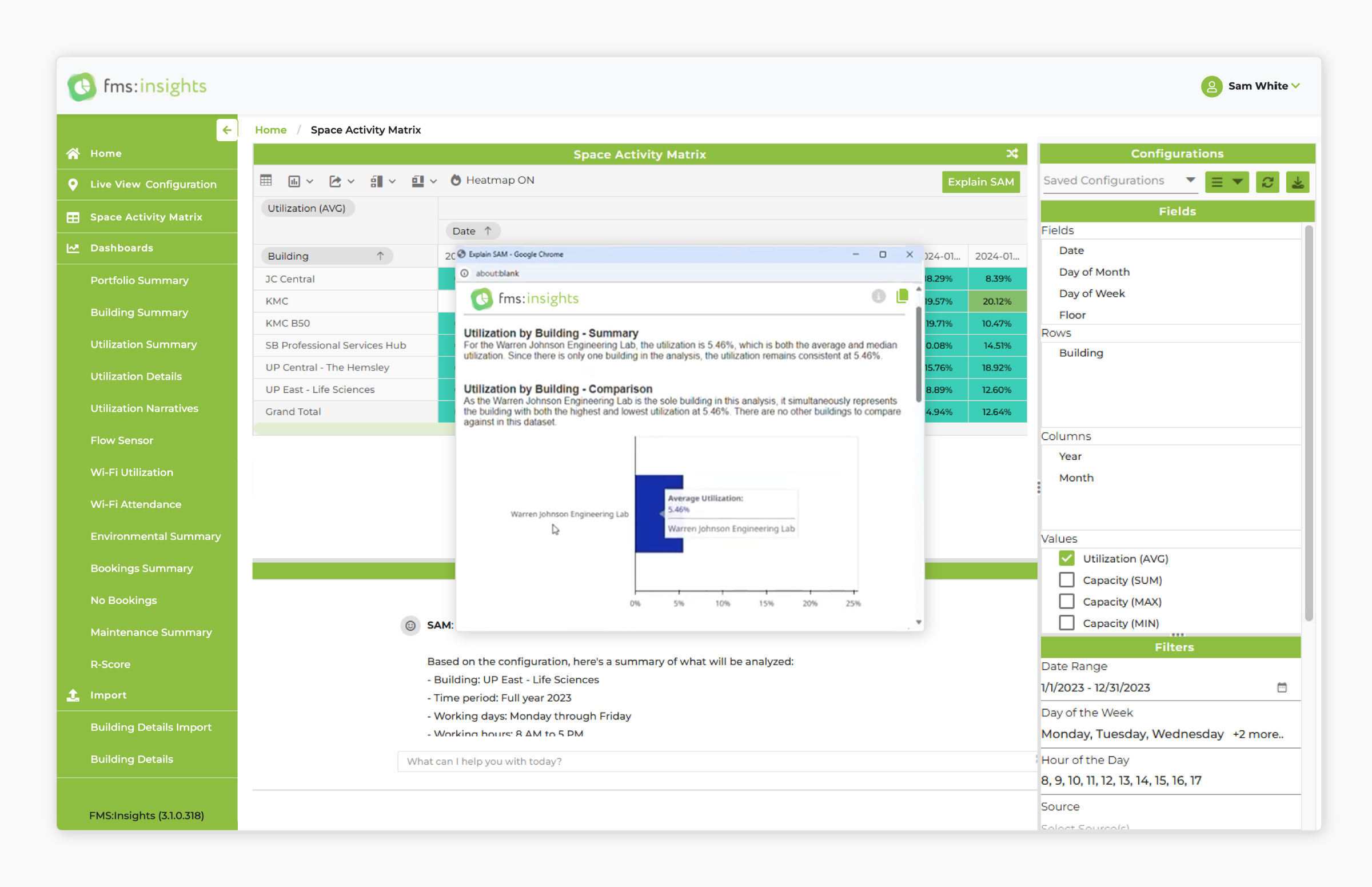Click the grid view icon in matrix toolbar

pos(266,181)
